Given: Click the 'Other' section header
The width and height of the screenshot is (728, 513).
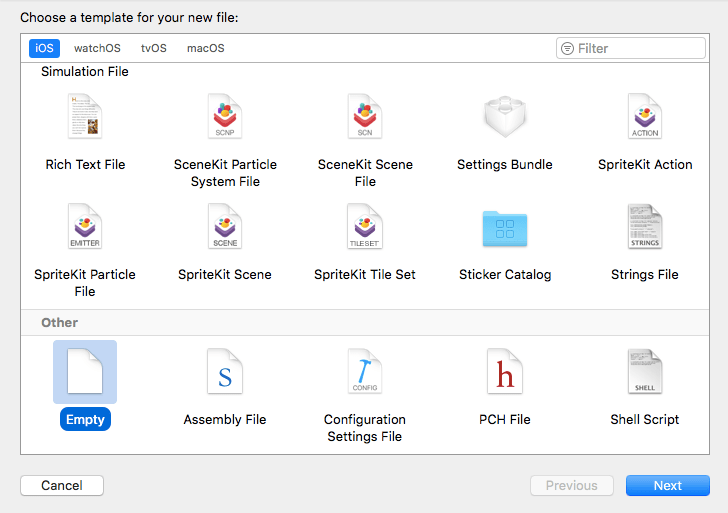Looking at the screenshot, I should point(59,322).
